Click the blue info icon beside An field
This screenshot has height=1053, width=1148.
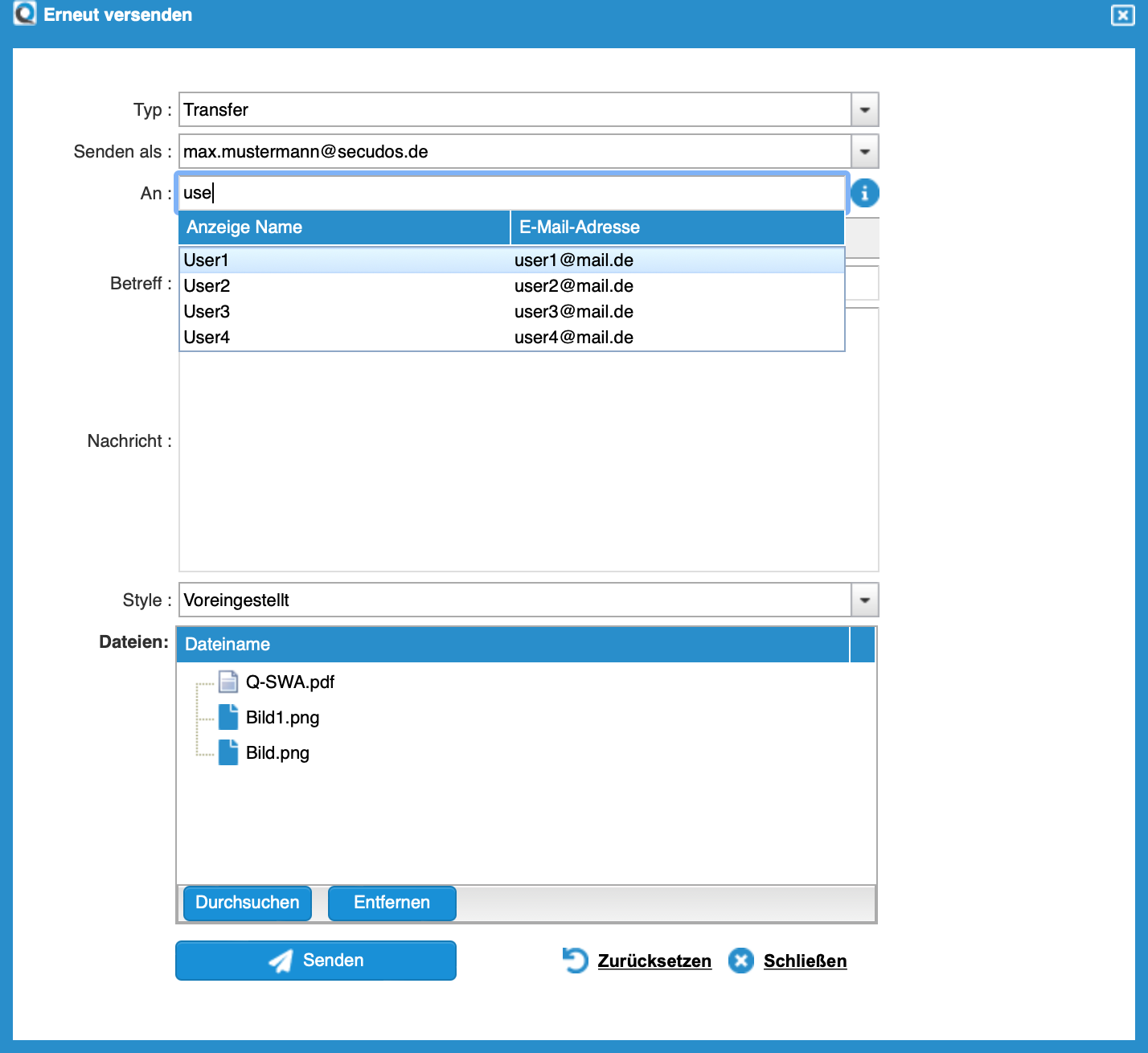pyautogui.click(x=865, y=193)
